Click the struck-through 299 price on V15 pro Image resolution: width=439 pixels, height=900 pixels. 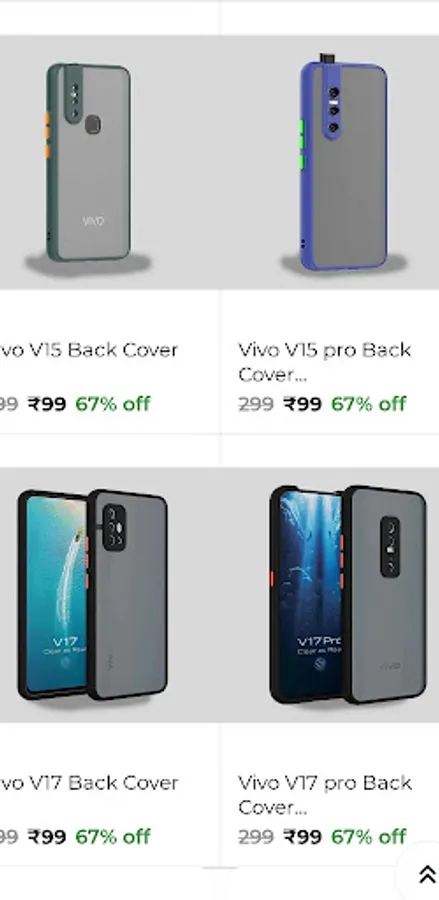[x=256, y=404]
